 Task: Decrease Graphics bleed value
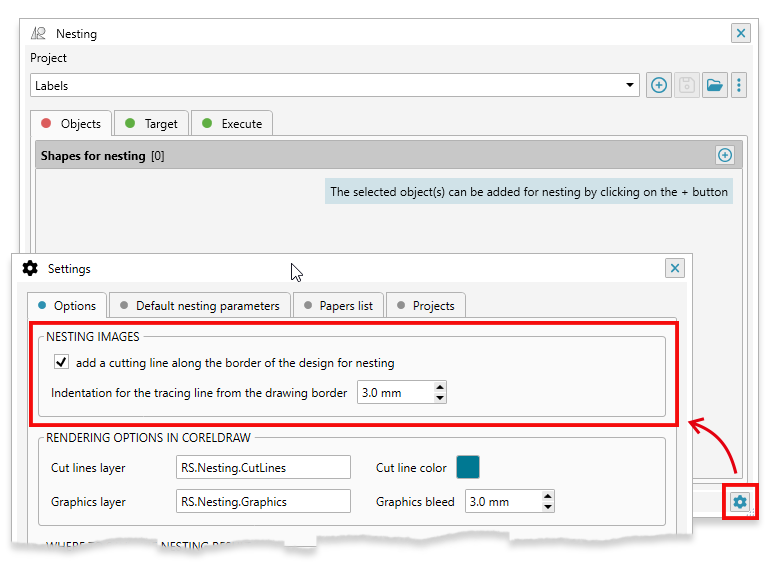[548, 506]
